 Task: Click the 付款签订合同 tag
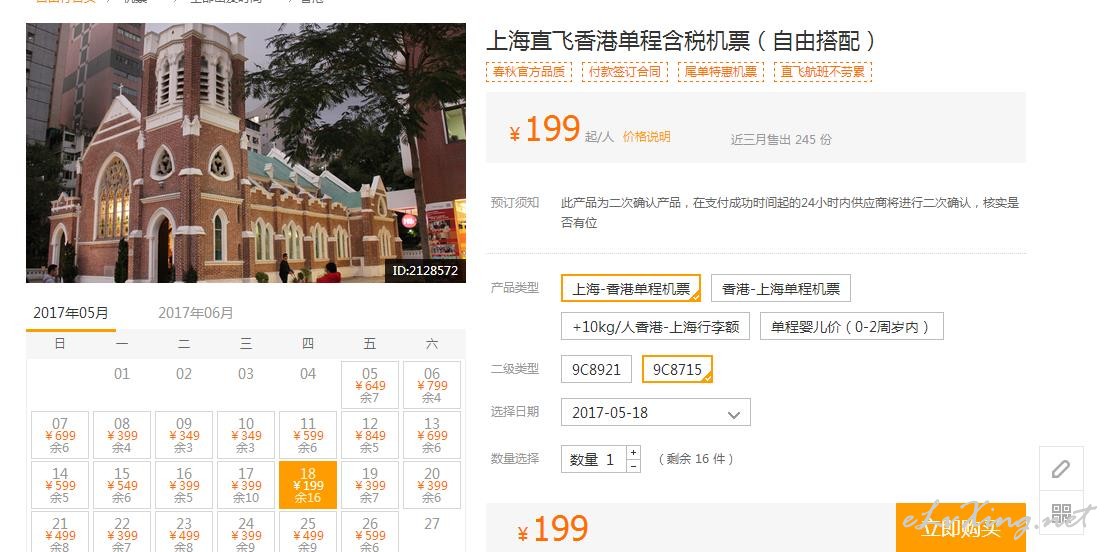pos(625,71)
